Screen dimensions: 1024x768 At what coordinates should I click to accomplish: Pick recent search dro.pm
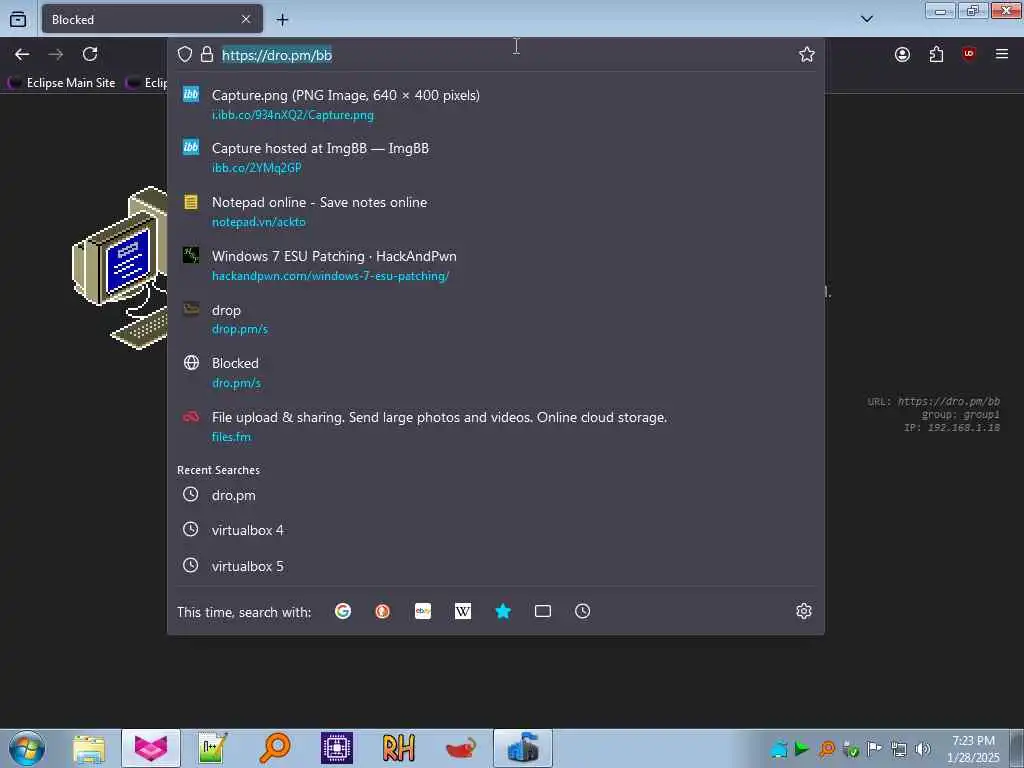496,495
